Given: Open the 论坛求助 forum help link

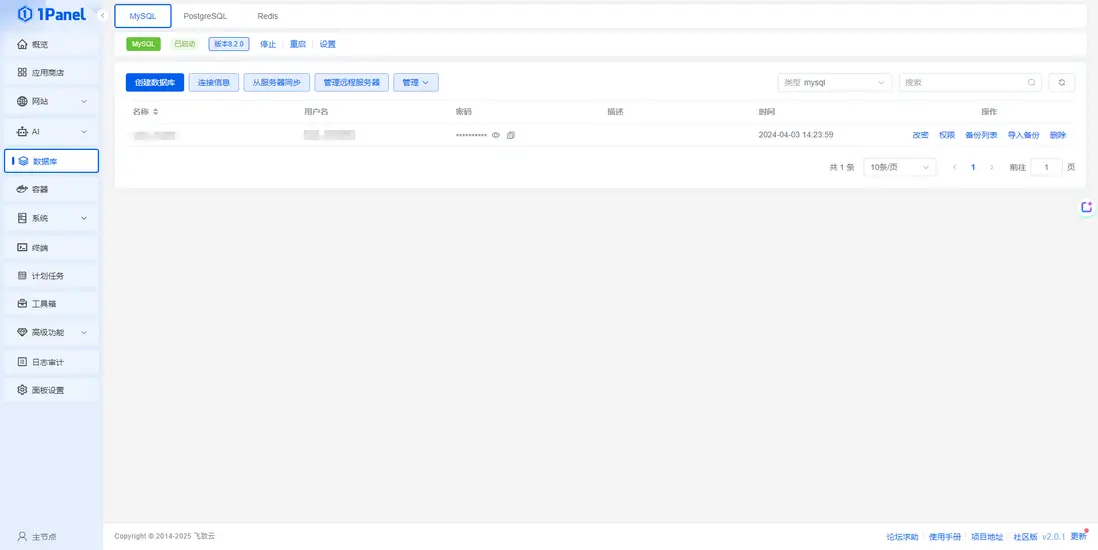Looking at the screenshot, I should pyautogui.click(x=903, y=537).
